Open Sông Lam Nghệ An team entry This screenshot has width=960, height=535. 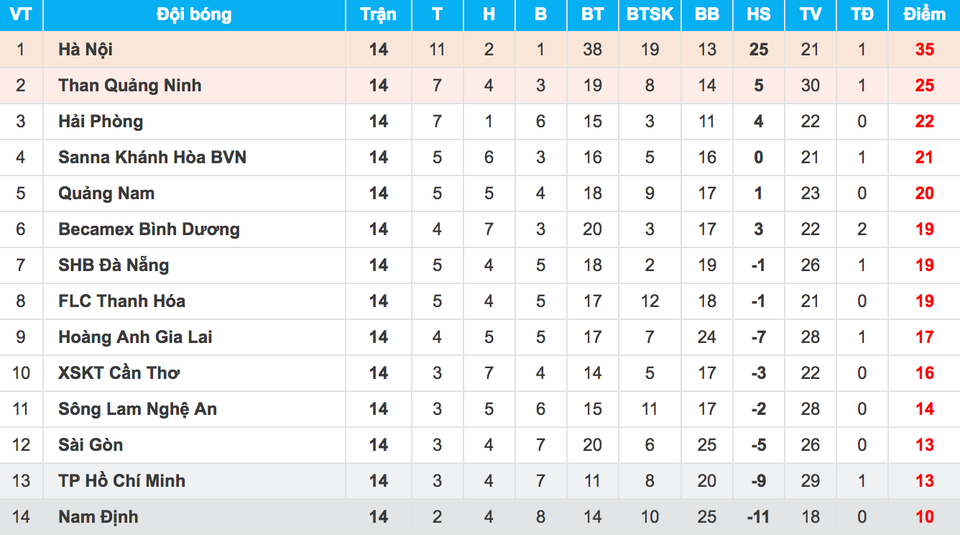pos(137,409)
